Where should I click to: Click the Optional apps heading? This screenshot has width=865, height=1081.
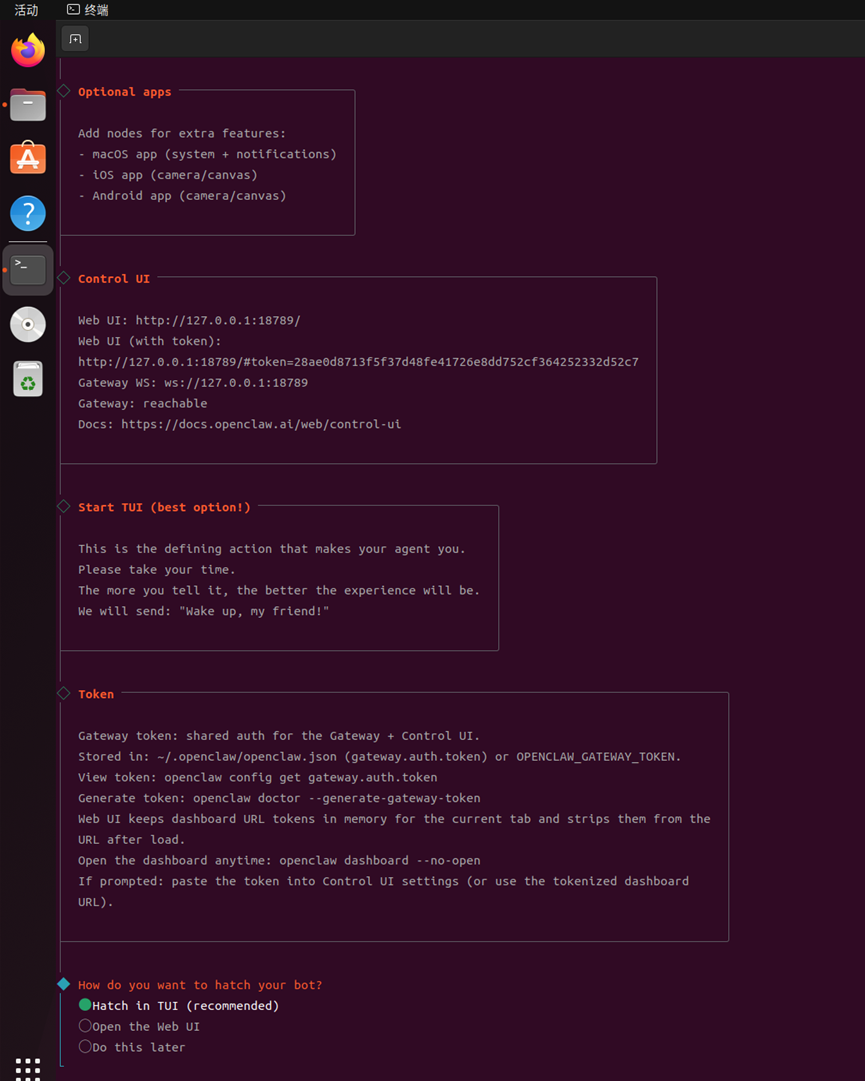pos(125,92)
